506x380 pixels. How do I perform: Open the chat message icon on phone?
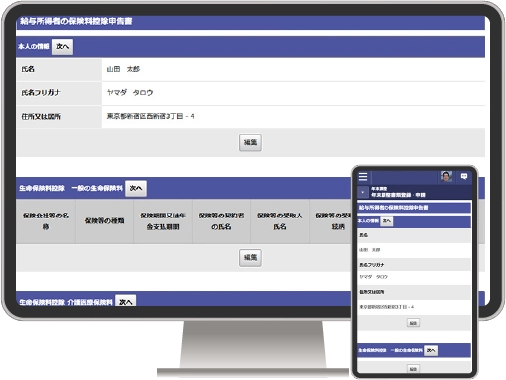coord(464,176)
